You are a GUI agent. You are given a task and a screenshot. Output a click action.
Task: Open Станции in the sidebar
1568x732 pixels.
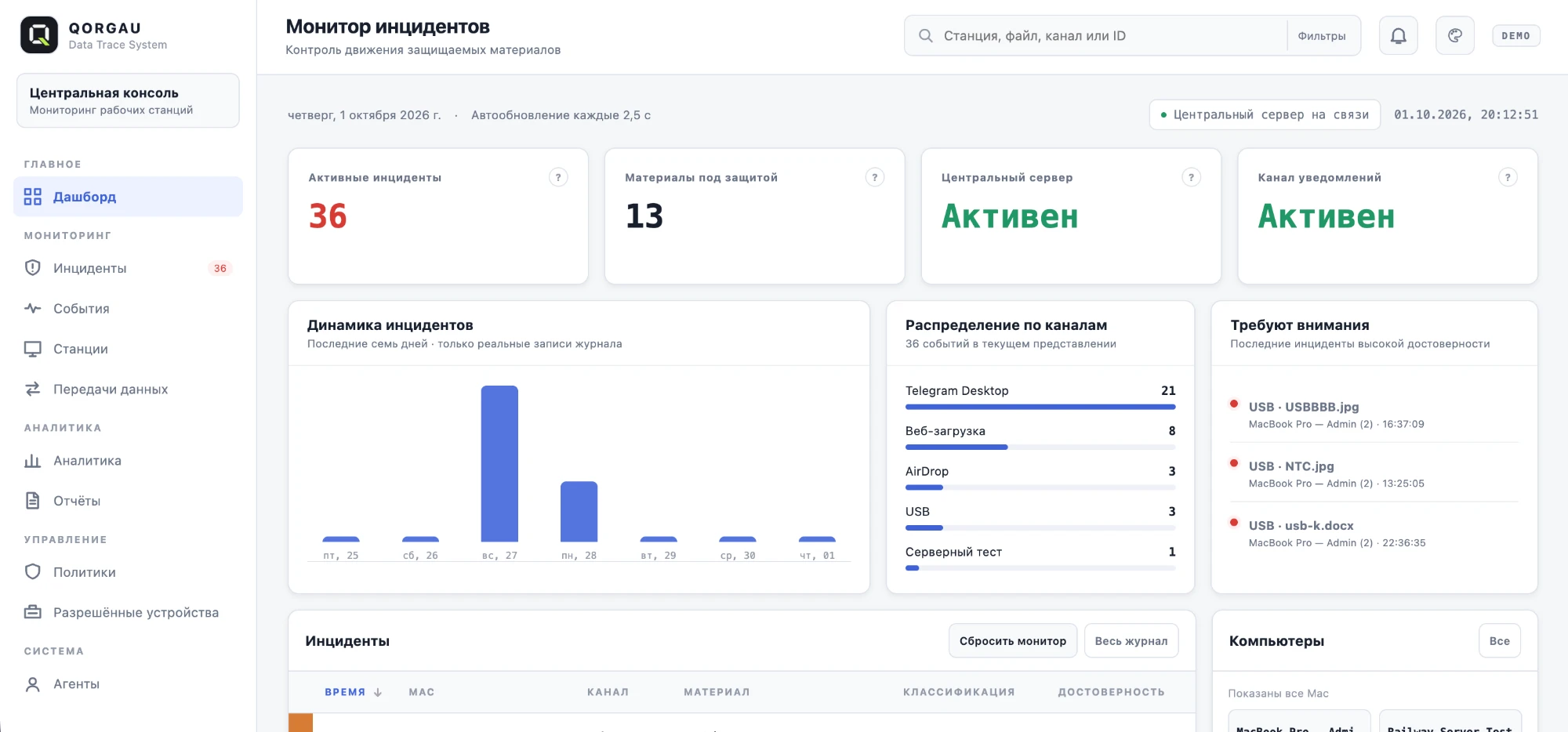[128, 349]
